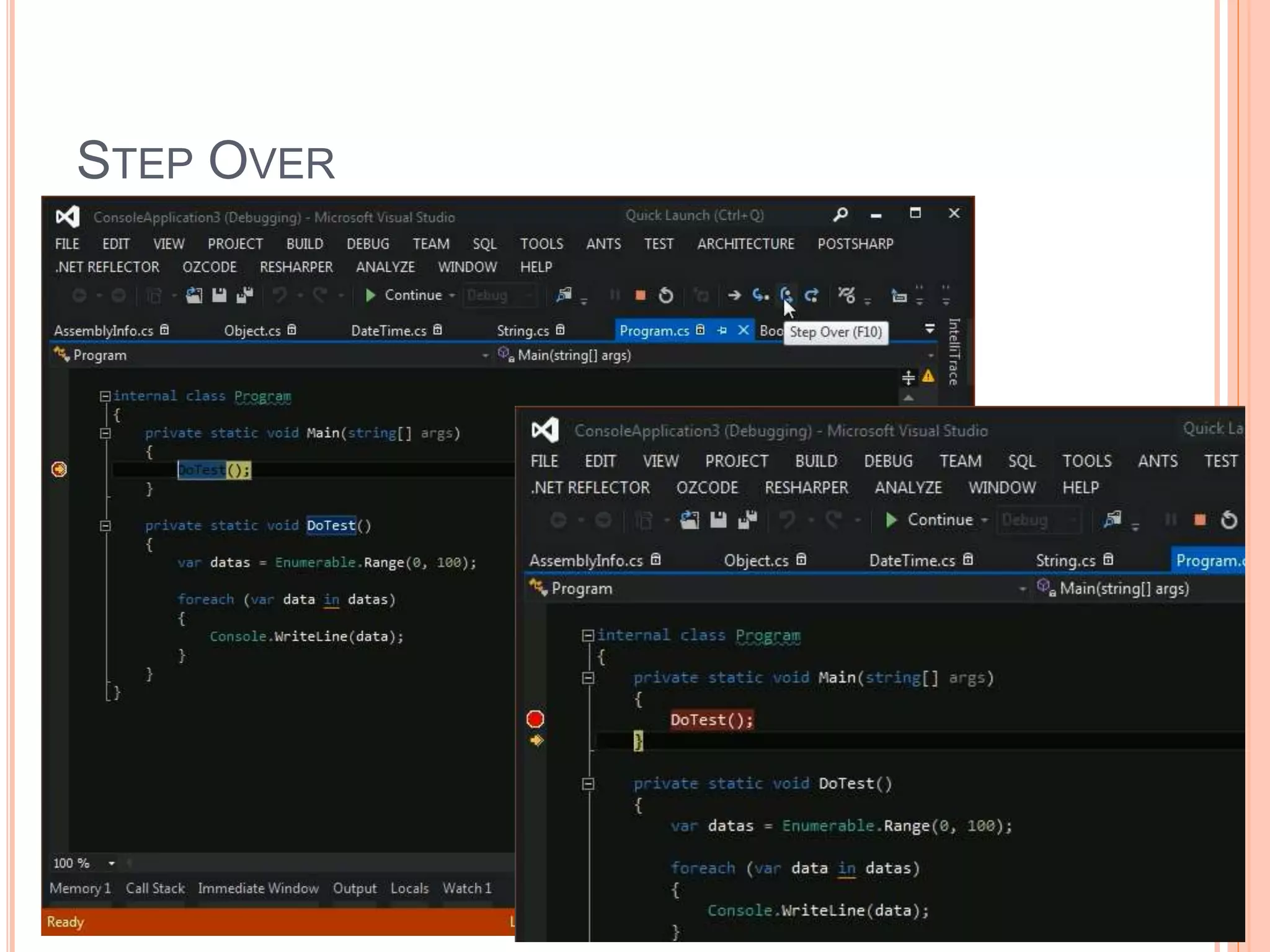Open RESHARPER menu in back window

pos(296,267)
